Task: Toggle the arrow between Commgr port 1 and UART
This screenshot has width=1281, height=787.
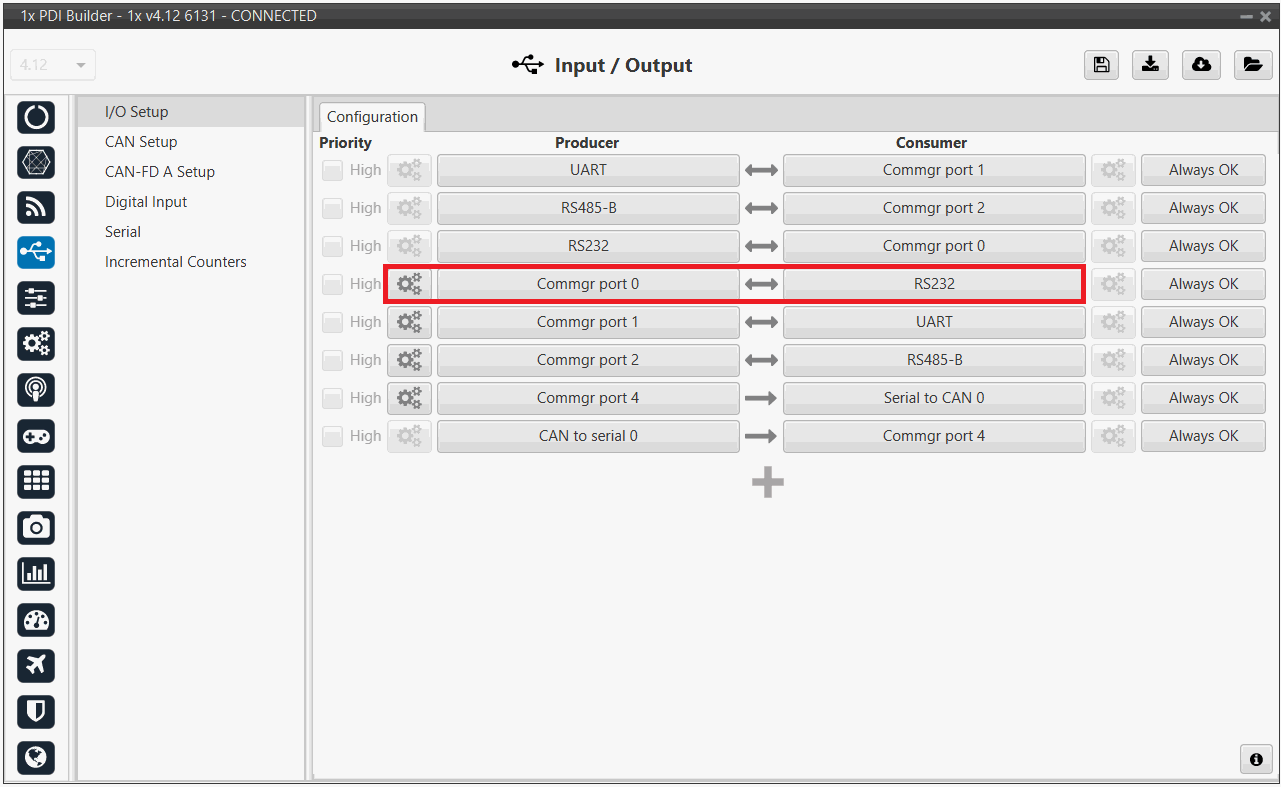Action: pos(761,322)
